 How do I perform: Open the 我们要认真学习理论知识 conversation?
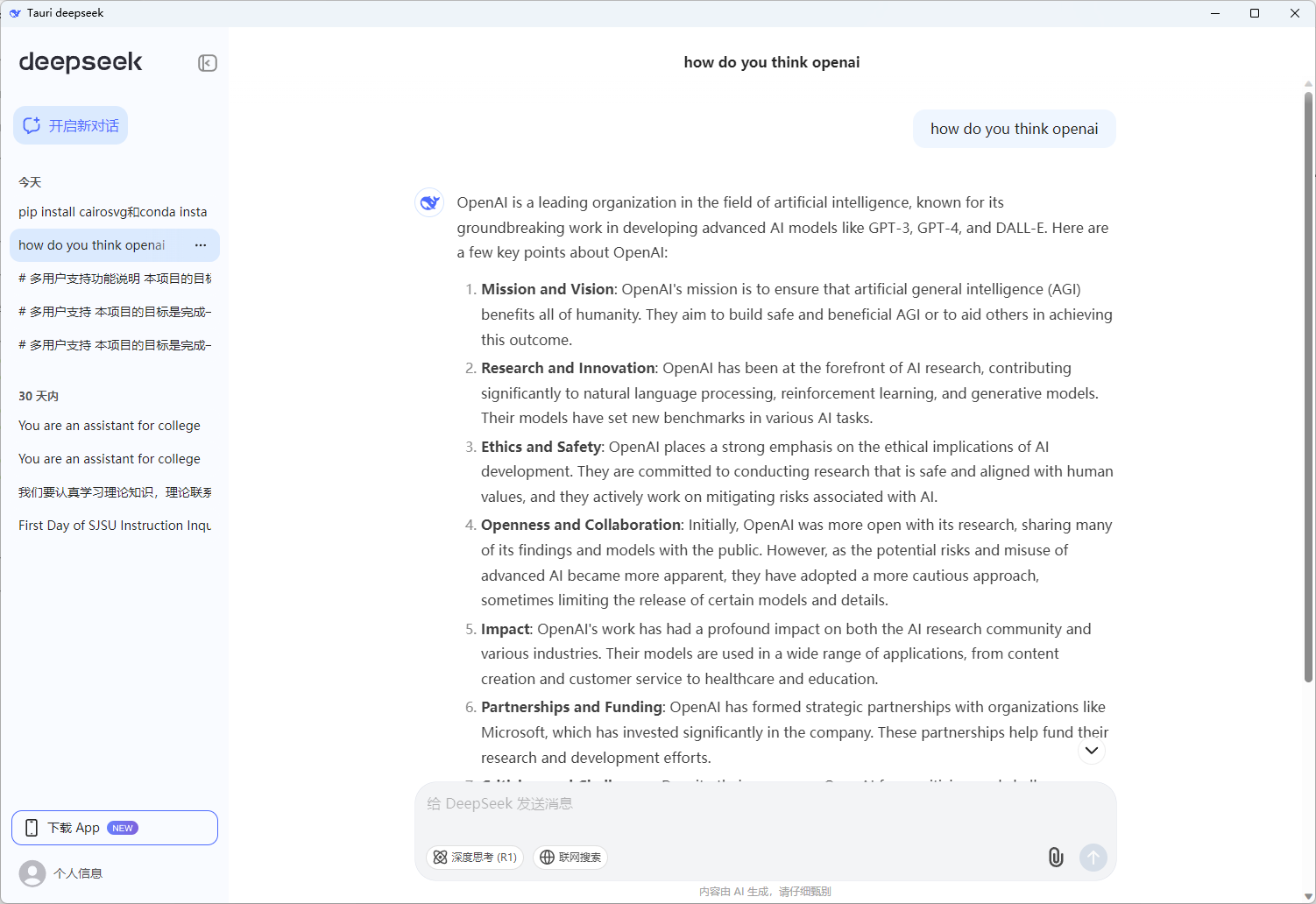pyautogui.click(x=115, y=492)
